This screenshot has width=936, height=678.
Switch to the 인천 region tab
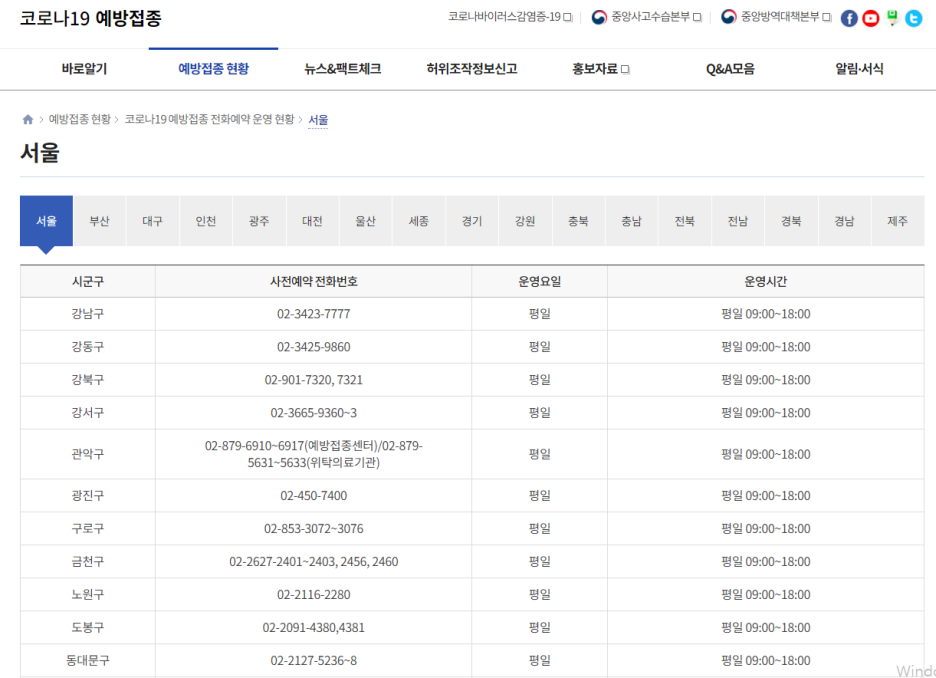pyautogui.click(x=206, y=221)
